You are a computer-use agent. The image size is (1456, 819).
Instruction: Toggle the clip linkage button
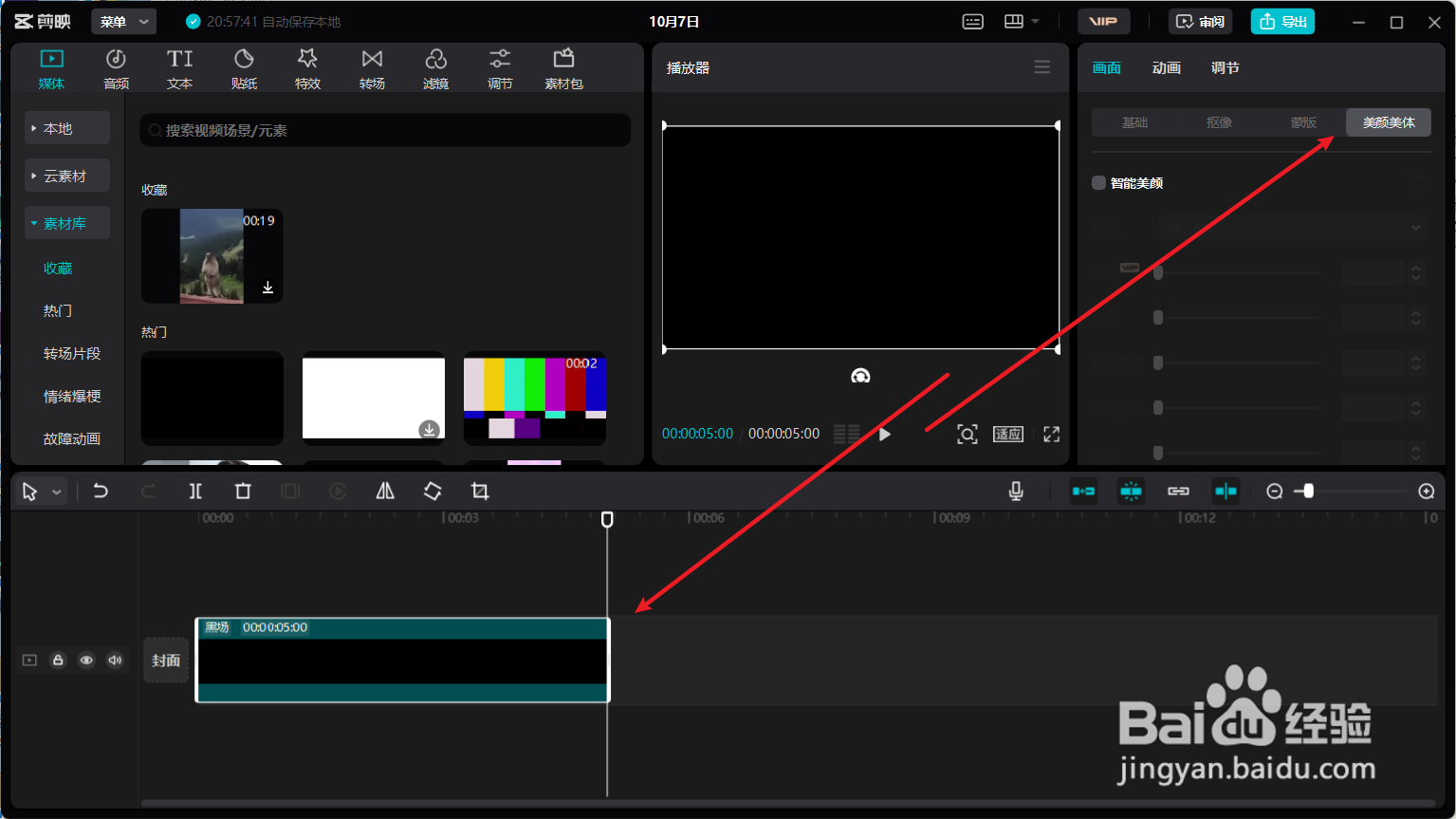1178,491
